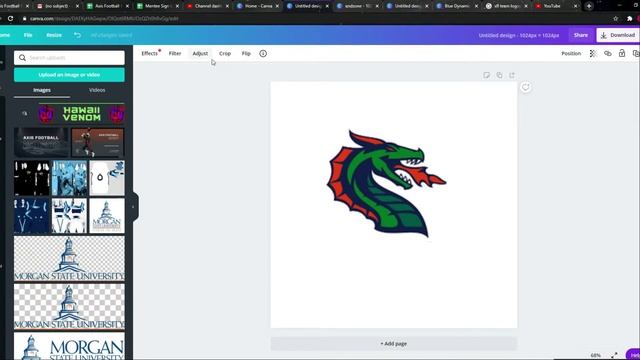Click the + Add page button
This screenshot has width=640, height=360.
tap(394, 344)
